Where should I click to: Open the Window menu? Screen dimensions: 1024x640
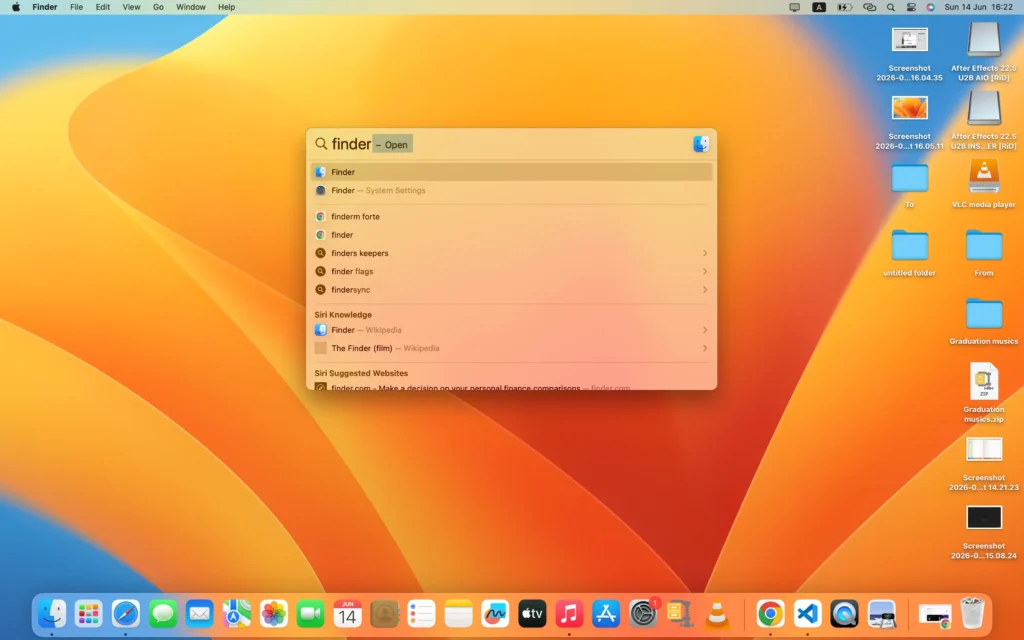coord(191,7)
